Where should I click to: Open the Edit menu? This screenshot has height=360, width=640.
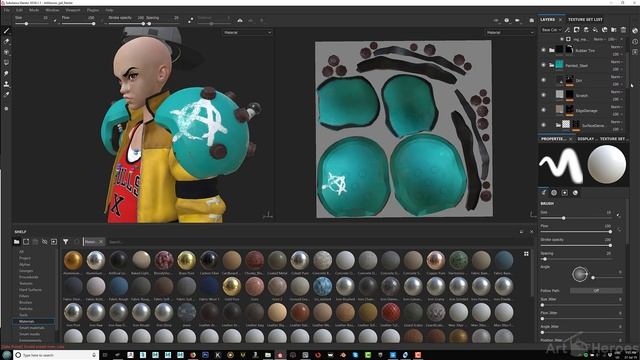tap(19, 10)
